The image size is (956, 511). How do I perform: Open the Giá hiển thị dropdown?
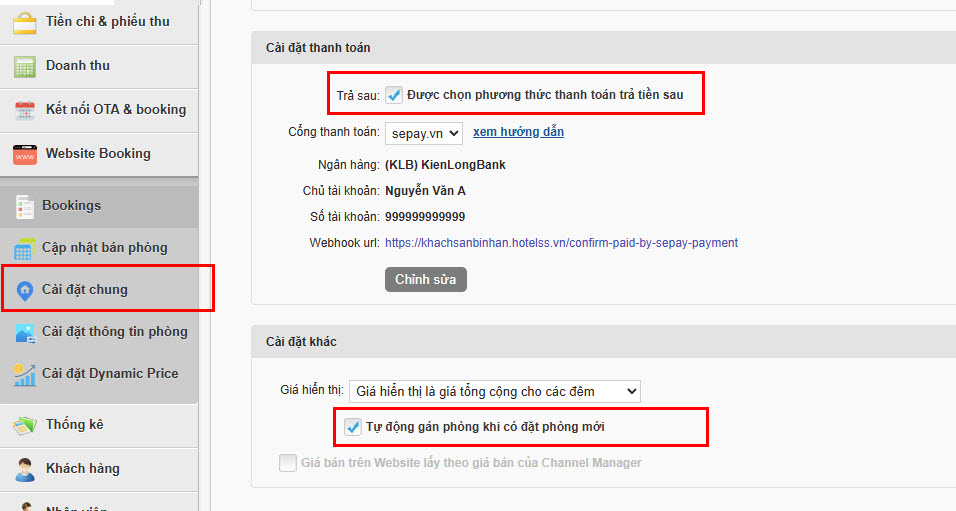pyautogui.click(x=494, y=391)
